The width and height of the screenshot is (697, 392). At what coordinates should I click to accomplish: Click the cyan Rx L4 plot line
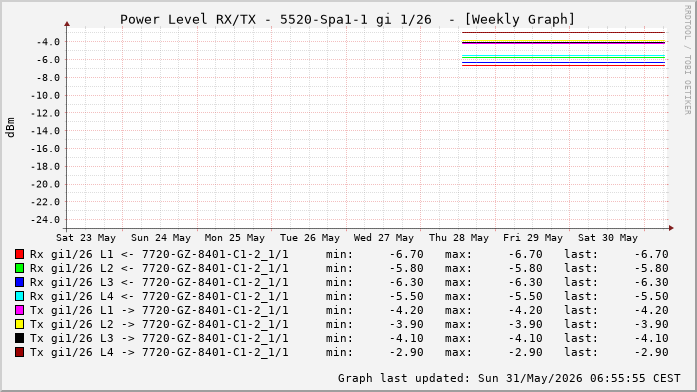(x=563, y=56)
